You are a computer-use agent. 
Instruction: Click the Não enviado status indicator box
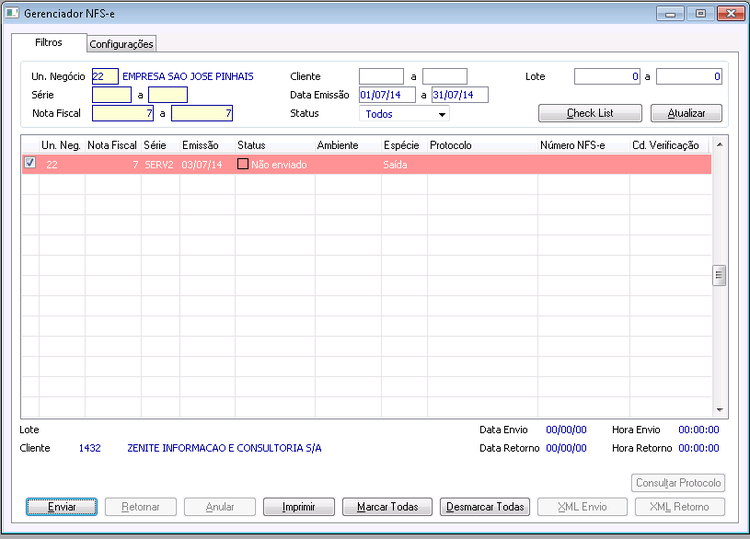click(x=243, y=164)
